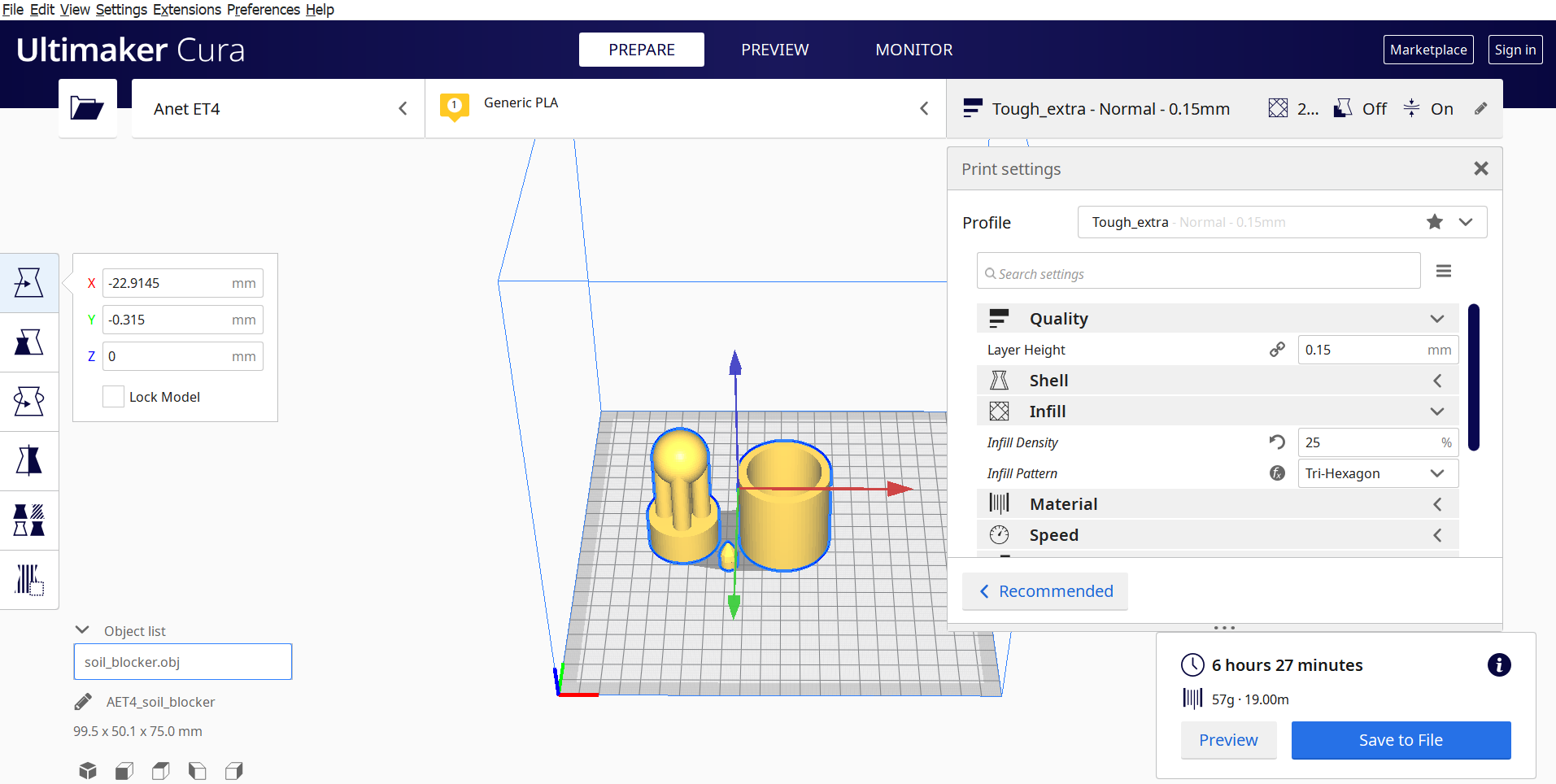
Task: Click the adhesion On icon in summary bar
Action: 1411,108
